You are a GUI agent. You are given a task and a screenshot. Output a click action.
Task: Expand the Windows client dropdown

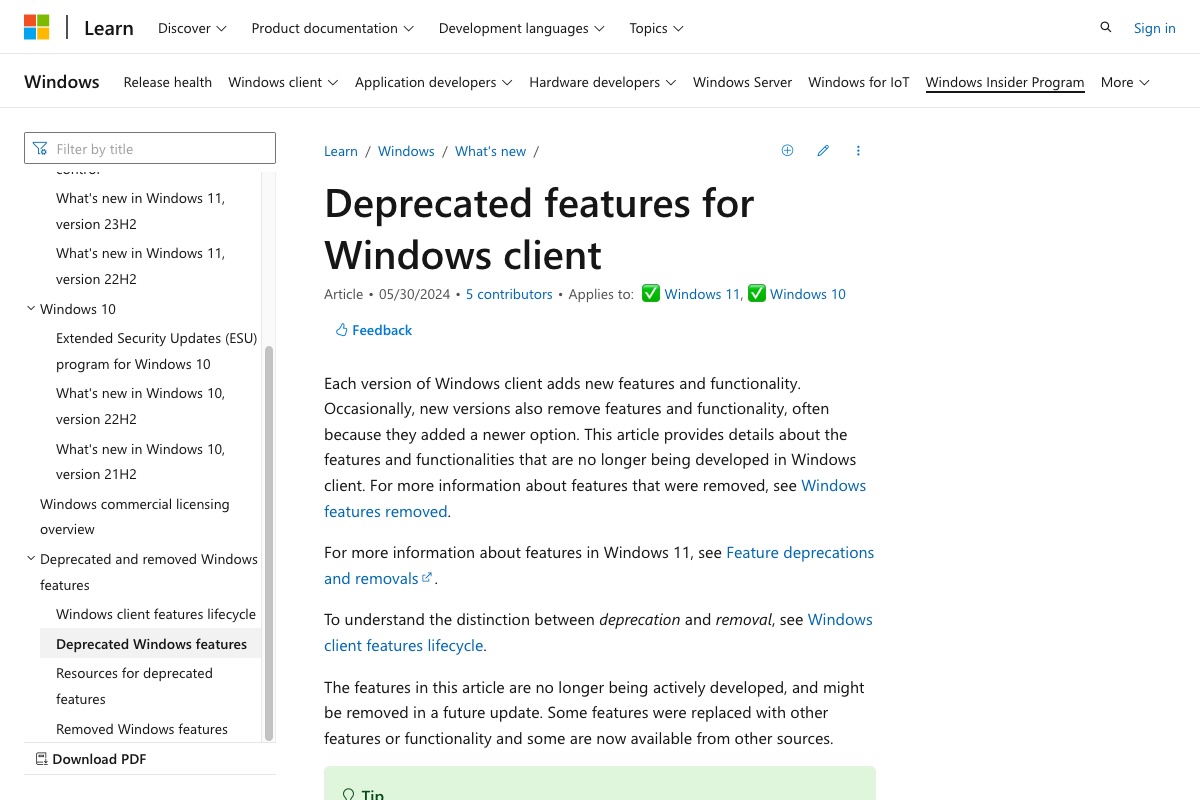pyautogui.click(x=283, y=82)
